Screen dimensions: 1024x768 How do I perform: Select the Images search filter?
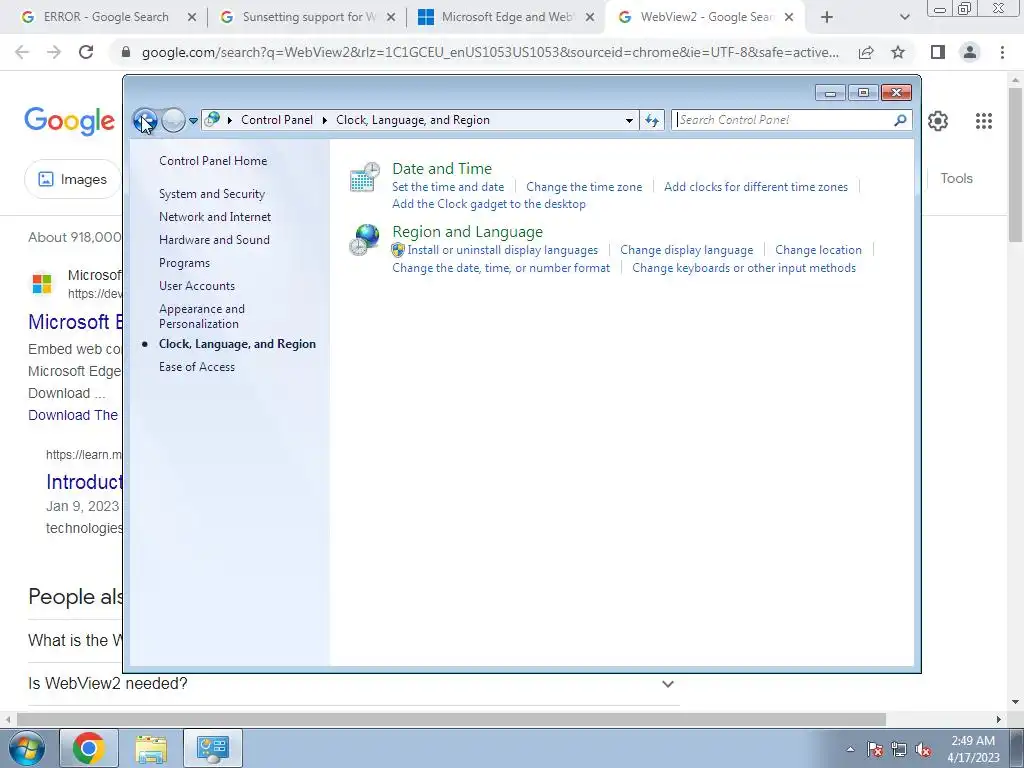click(72, 179)
